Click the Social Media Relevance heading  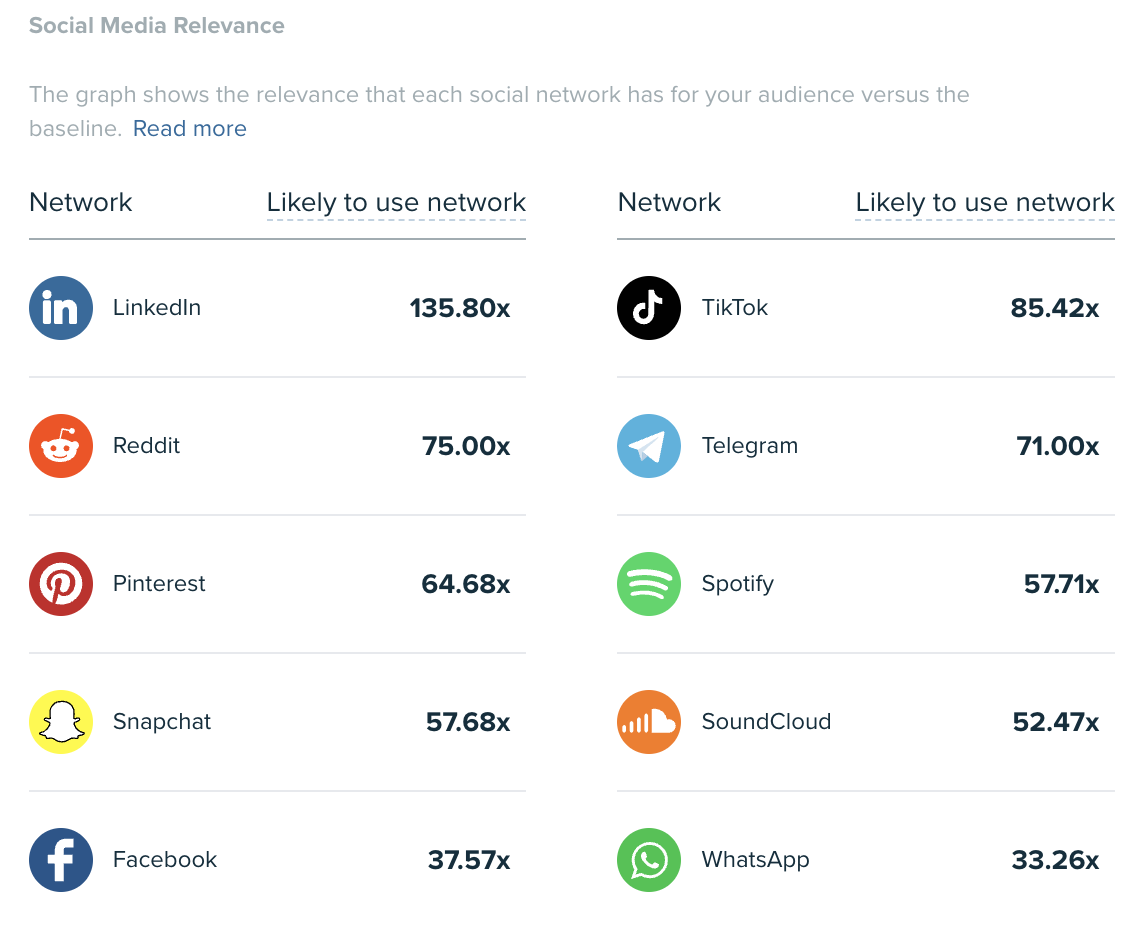157,26
